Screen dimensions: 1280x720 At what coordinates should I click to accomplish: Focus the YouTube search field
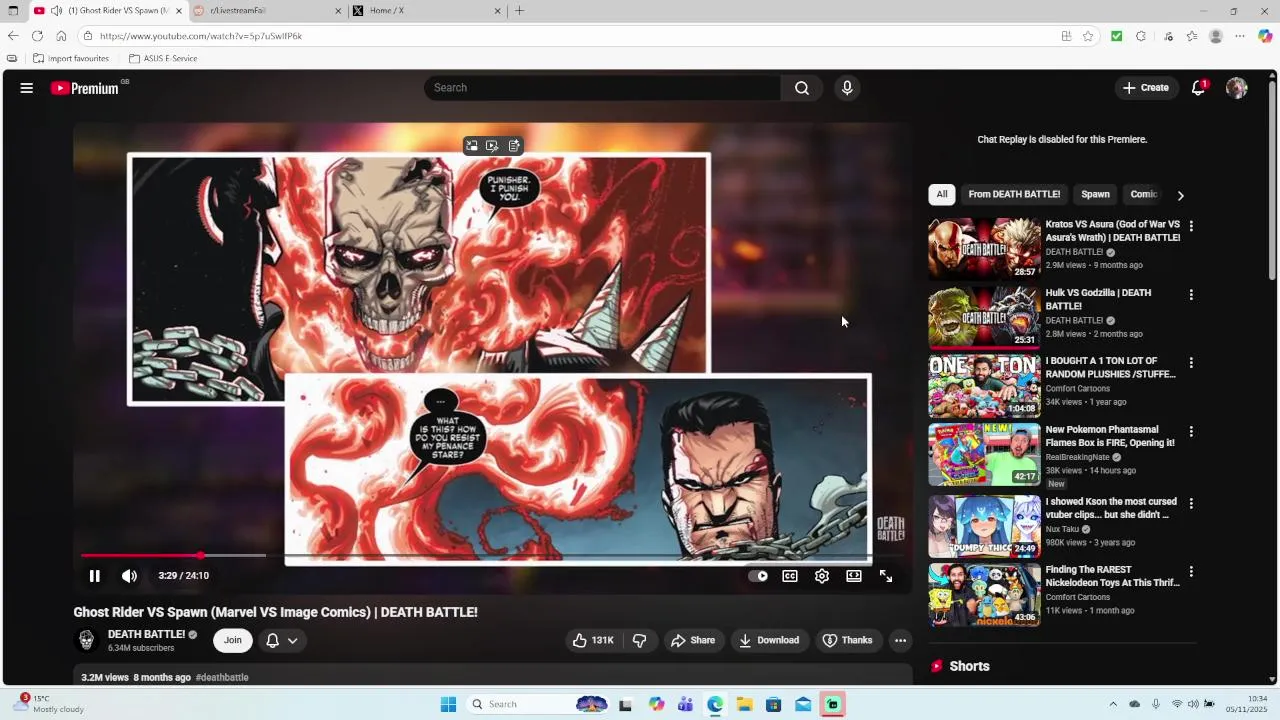tap(602, 88)
